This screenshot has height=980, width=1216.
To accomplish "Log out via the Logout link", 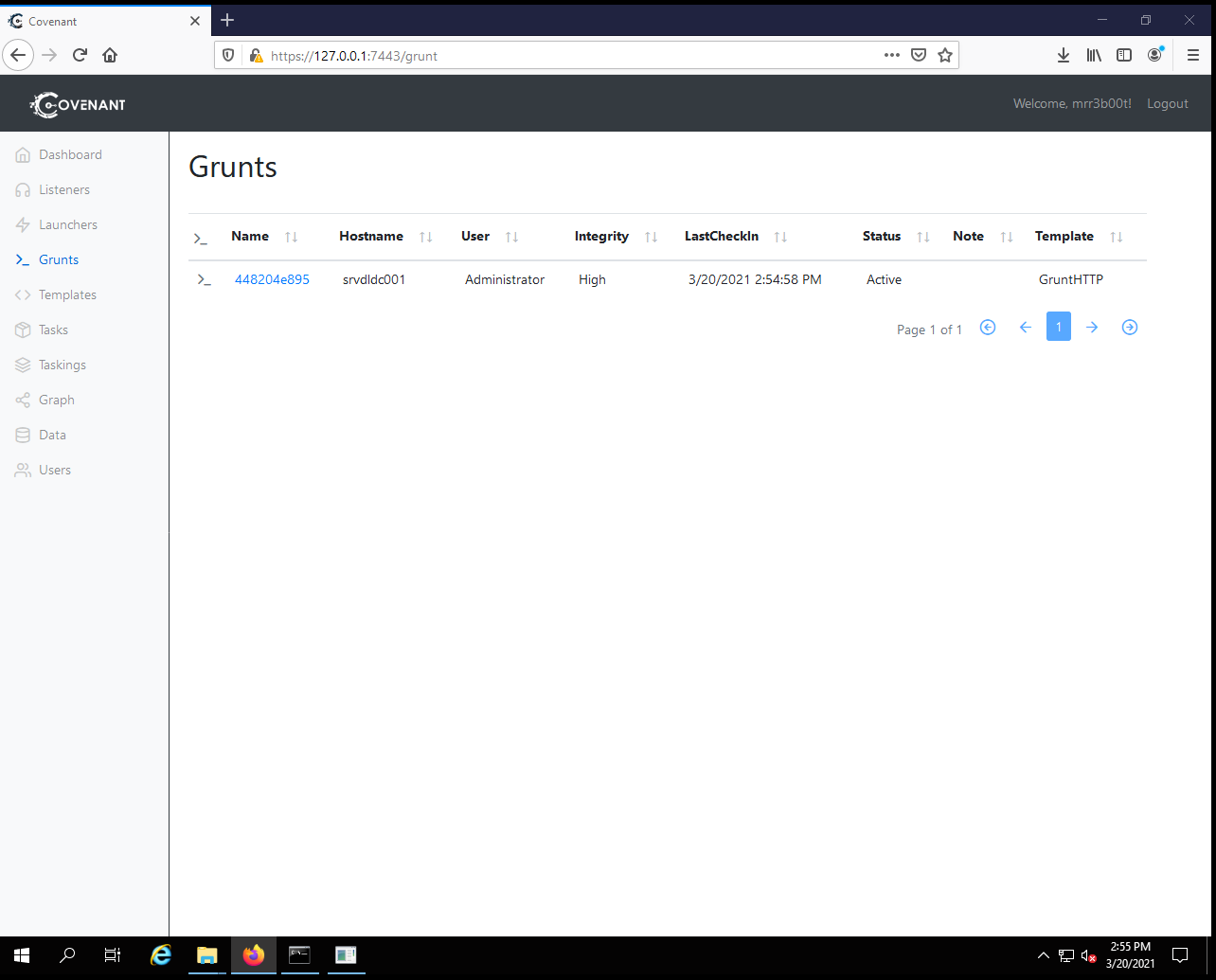I will pos(1167,103).
